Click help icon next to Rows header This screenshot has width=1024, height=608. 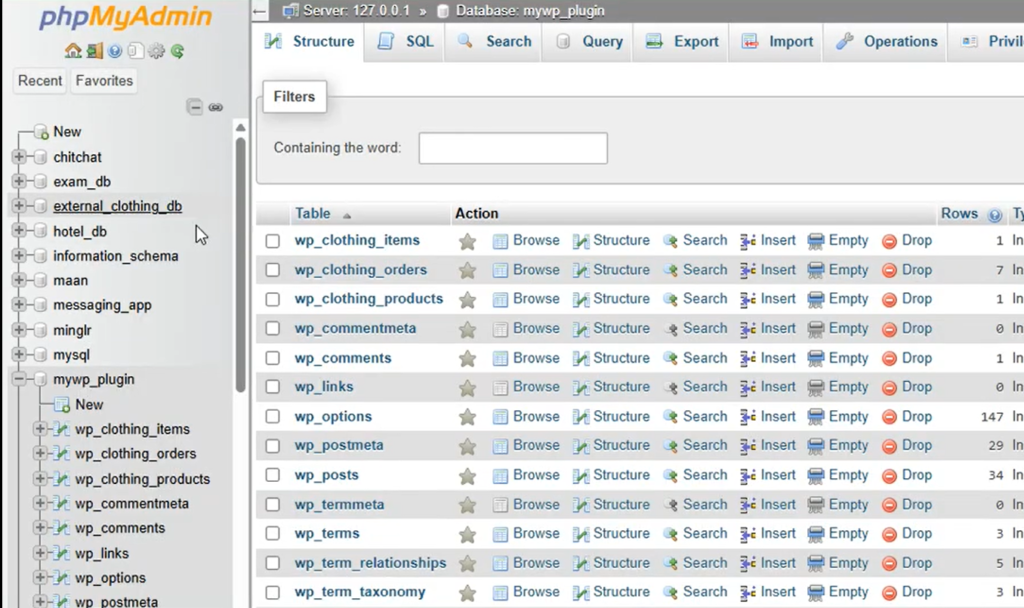click(x=994, y=214)
